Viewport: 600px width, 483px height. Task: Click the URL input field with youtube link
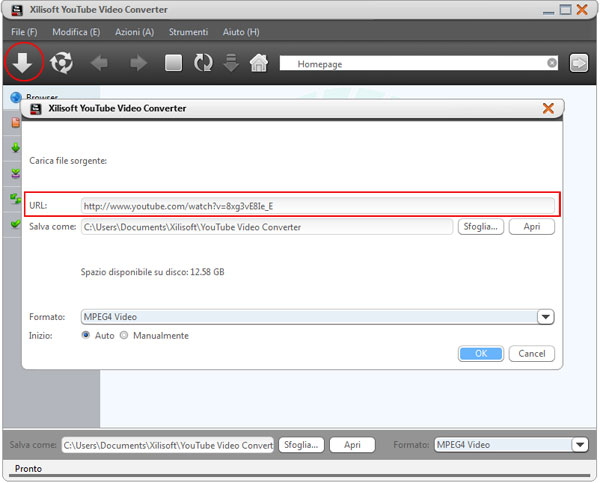pyautogui.click(x=317, y=206)
